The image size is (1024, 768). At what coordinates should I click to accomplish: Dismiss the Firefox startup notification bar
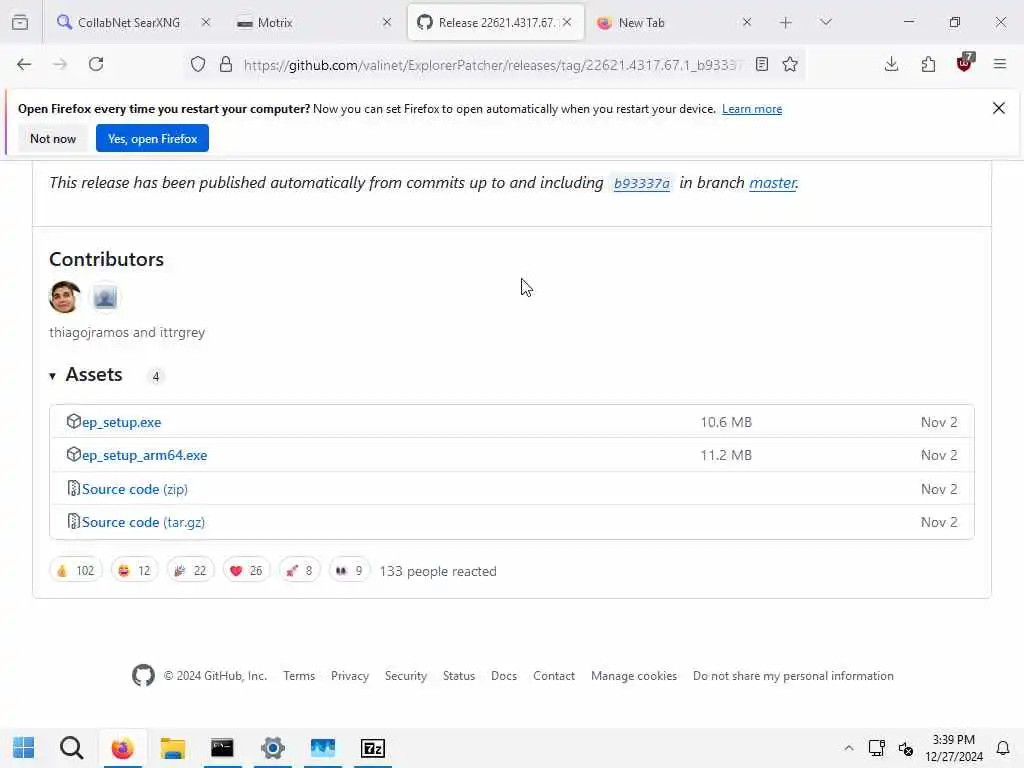[999, 108]
